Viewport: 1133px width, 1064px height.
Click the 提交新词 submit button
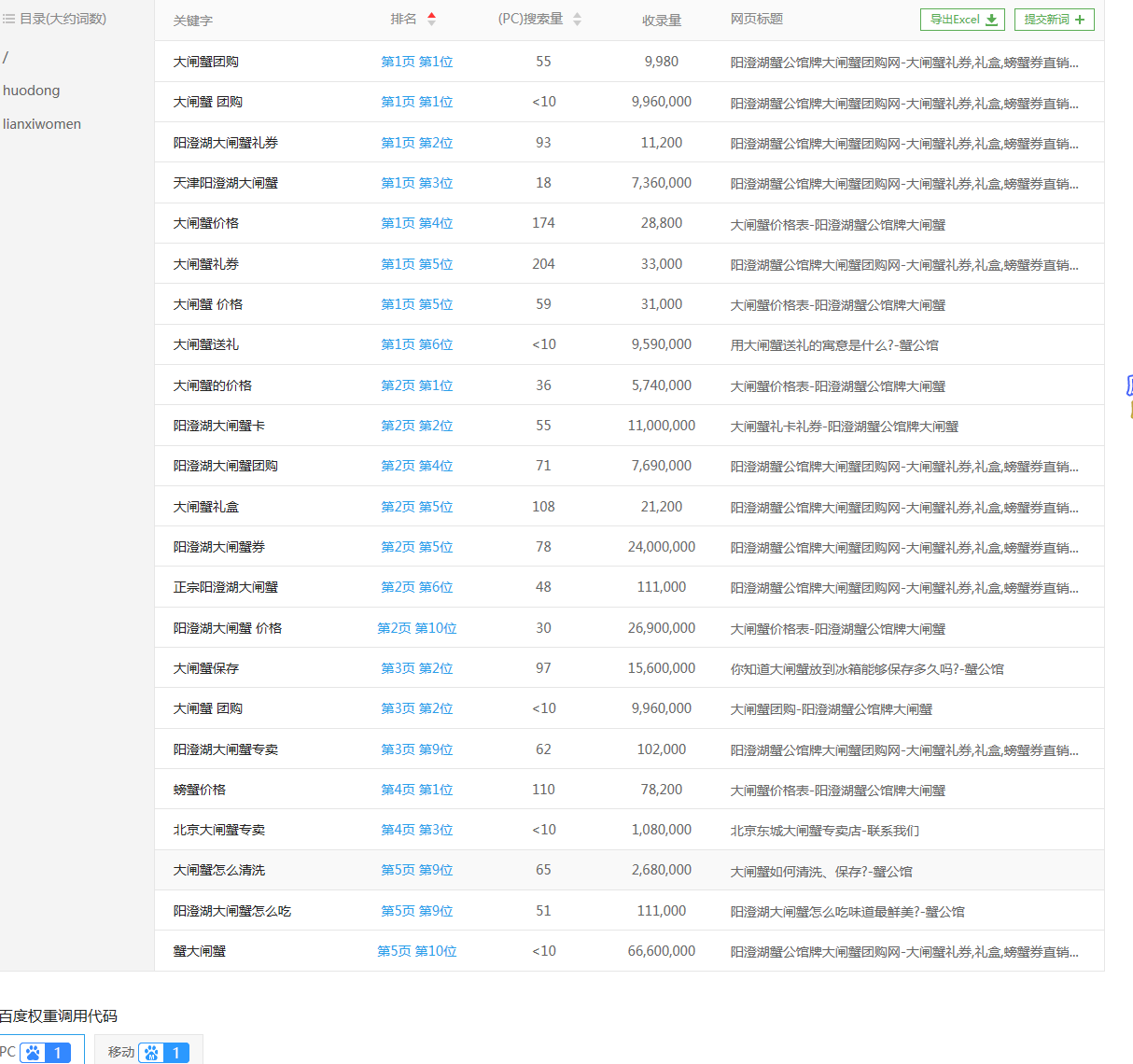click(1054, 19)
